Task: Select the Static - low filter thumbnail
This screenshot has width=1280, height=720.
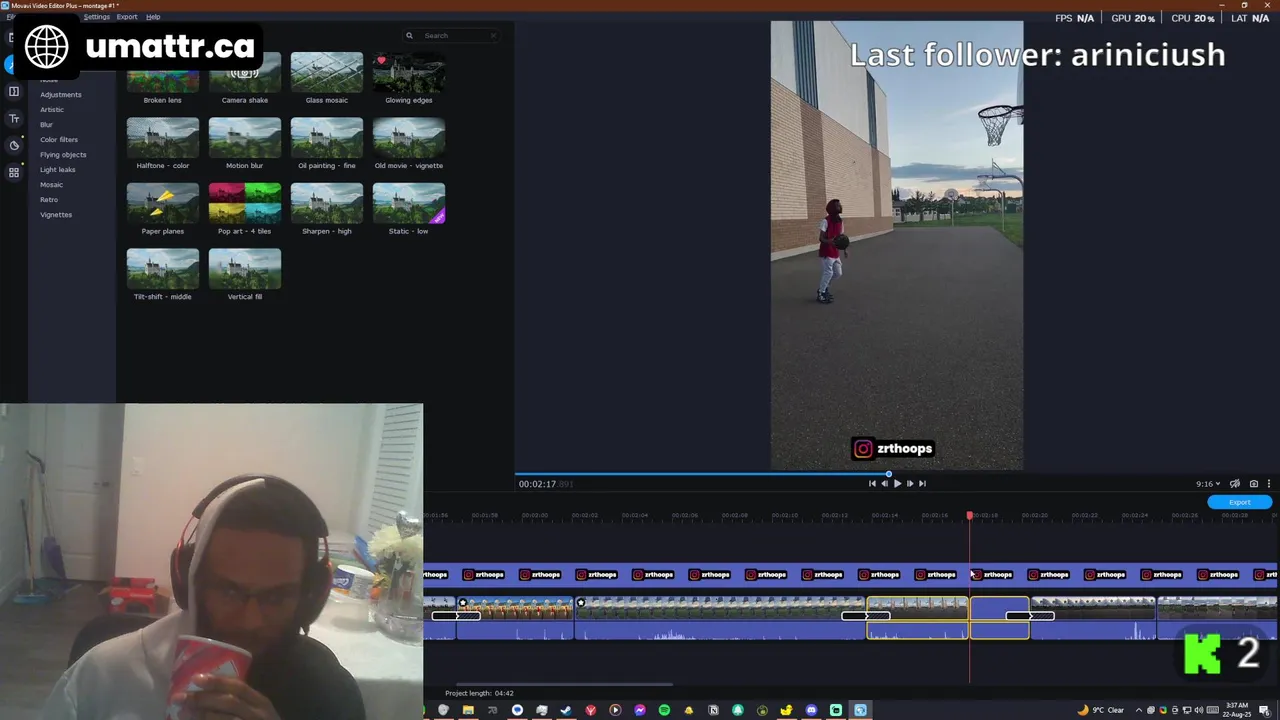Action: click(409, 204)
